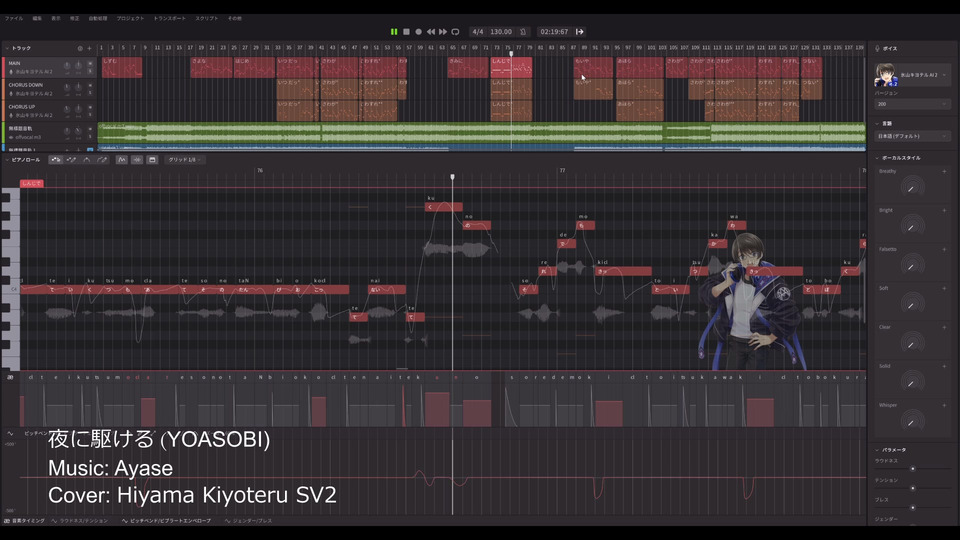
Task: Open the ファイル (File) menu
Action: click(14, 18)
